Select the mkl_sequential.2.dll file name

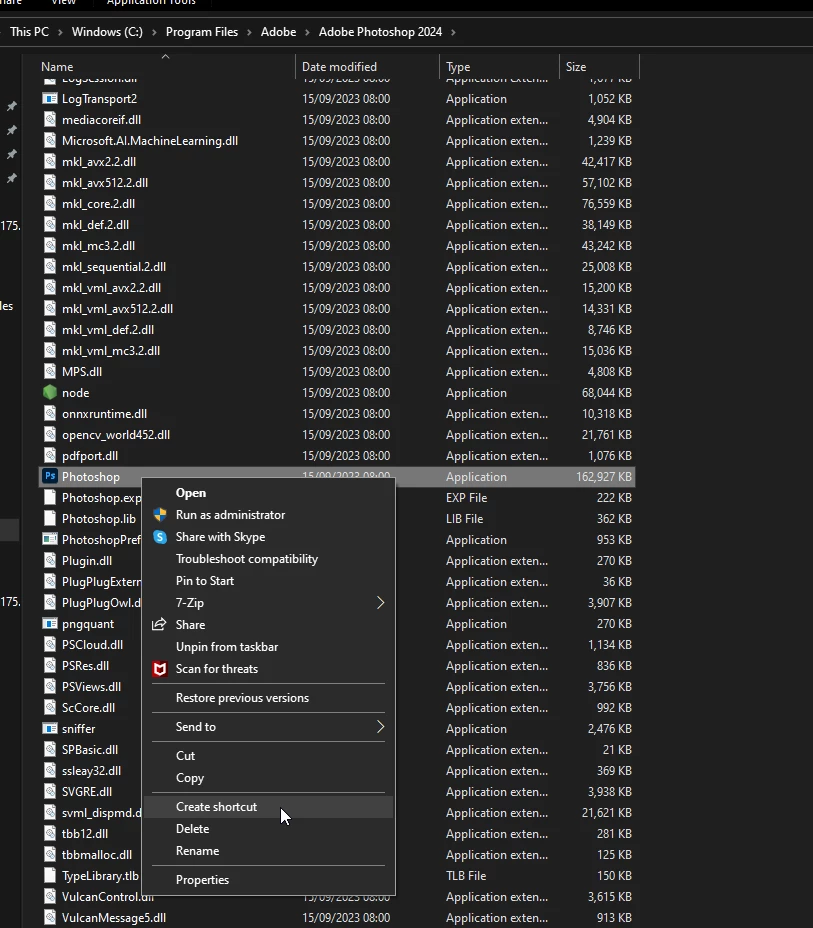(114, 266)
